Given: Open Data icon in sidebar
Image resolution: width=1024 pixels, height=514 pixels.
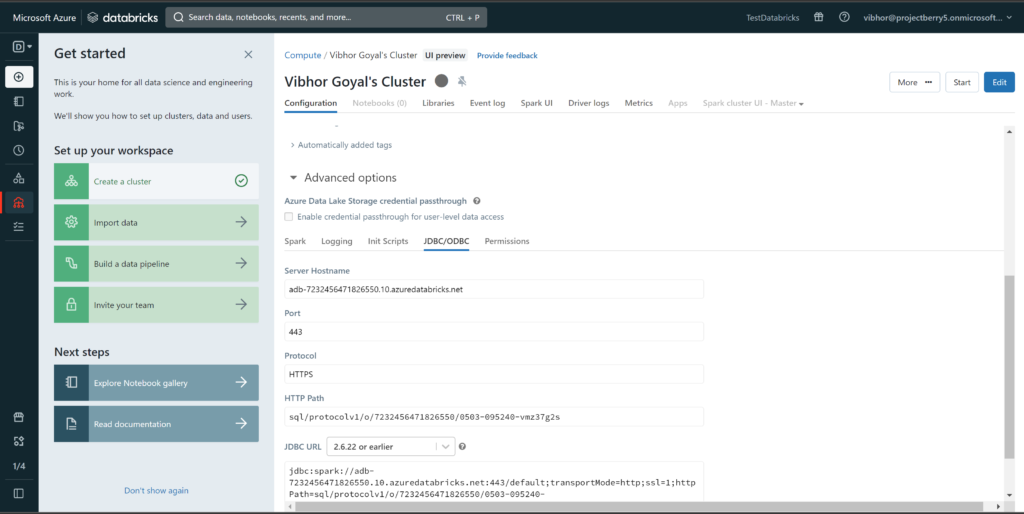Looking at the screenshot, I should coord(19,178).
